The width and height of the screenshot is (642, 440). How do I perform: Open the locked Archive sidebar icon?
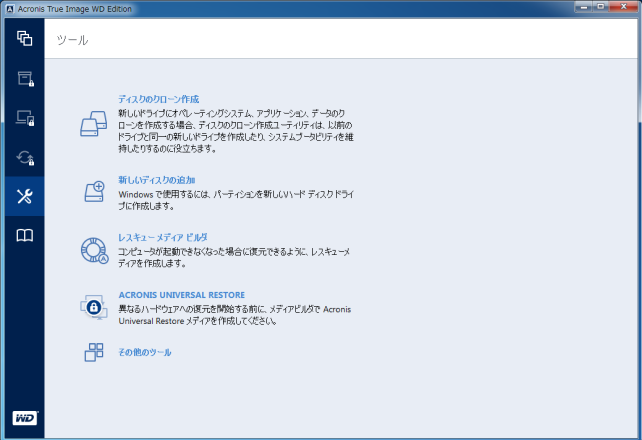pos(25,79)
